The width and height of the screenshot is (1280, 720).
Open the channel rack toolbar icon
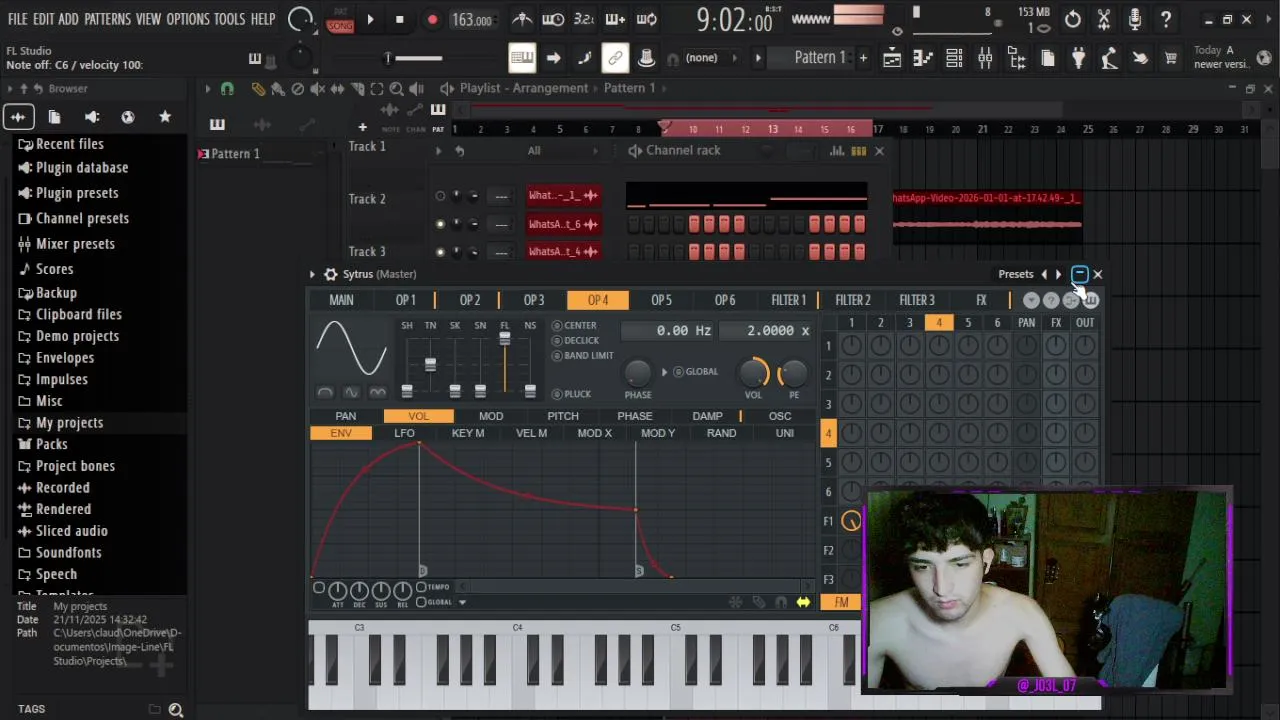pyautogui.click(x=954, y=59)
